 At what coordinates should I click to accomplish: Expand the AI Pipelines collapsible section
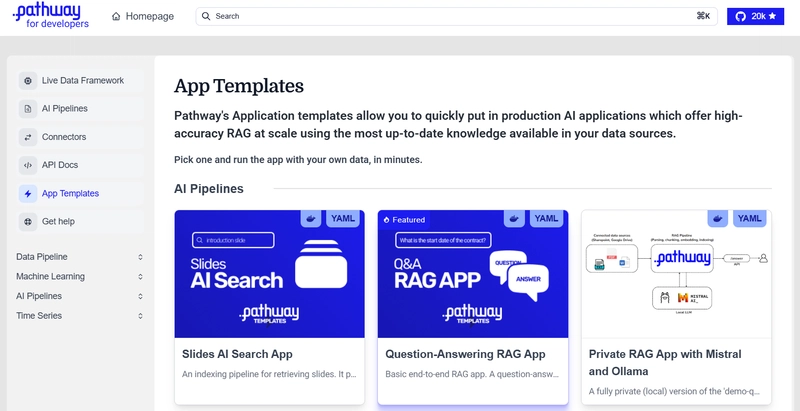pyautogui.click(x=80, y=296)
